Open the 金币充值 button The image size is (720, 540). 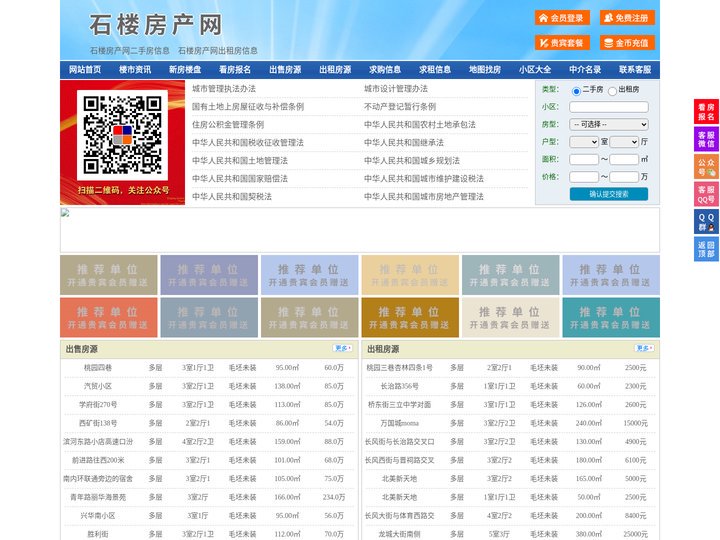(x=627, y=43)
